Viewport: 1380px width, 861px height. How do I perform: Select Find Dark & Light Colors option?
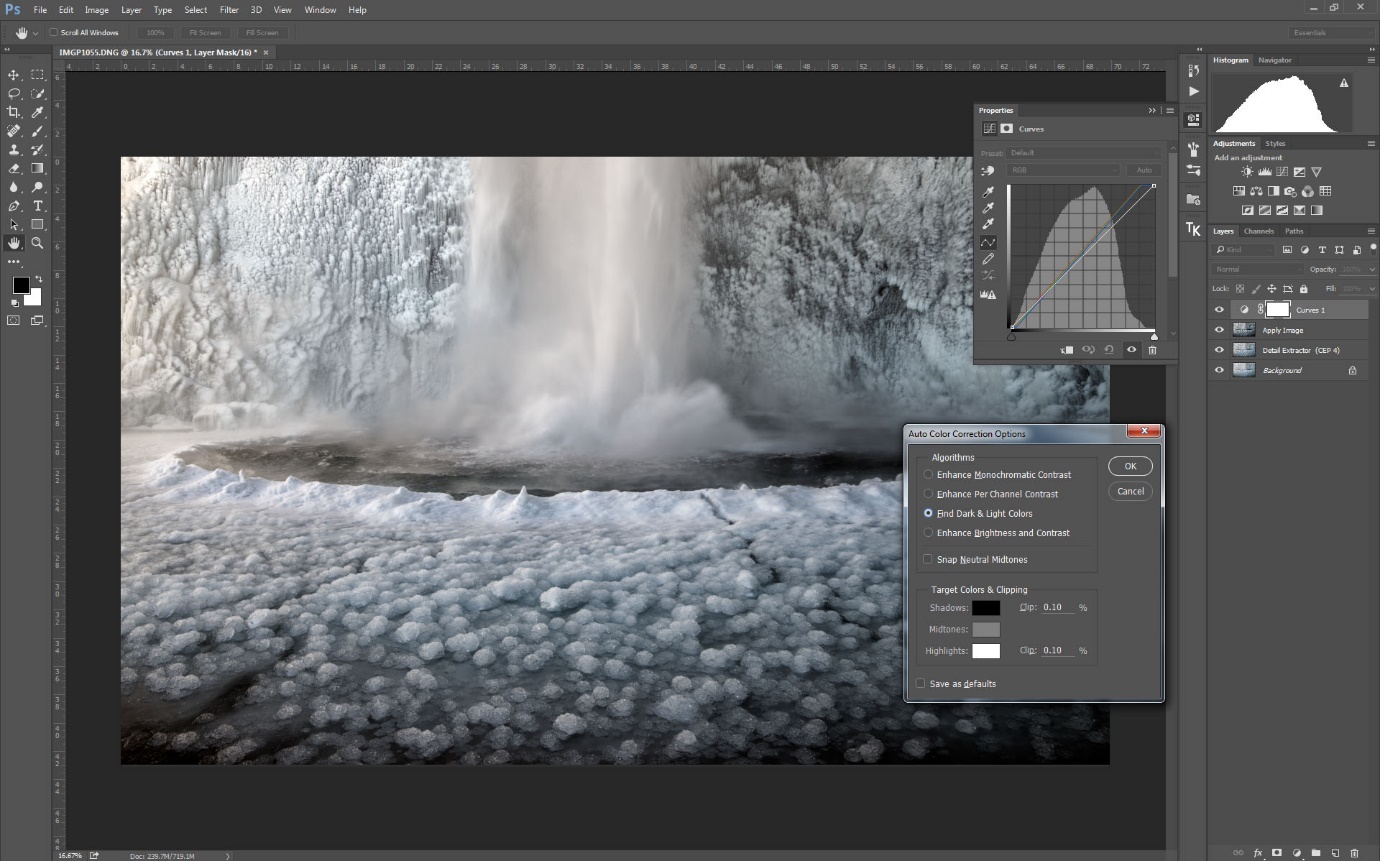928,513
